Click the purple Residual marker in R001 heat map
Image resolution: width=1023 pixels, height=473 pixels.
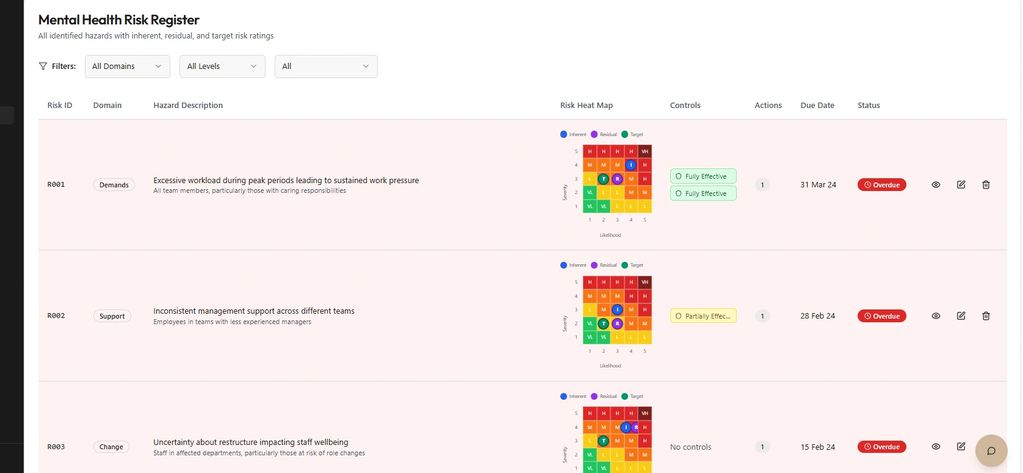[617, 179]
